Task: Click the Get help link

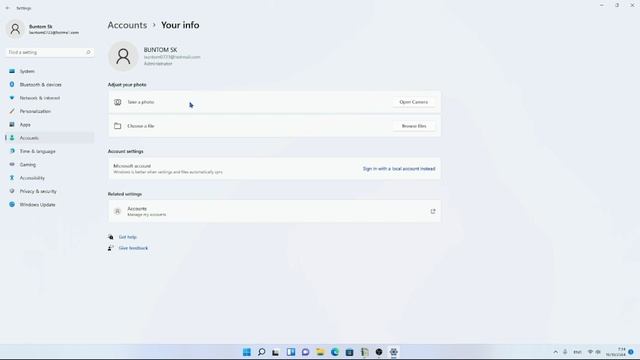Action: pos(127,237)
